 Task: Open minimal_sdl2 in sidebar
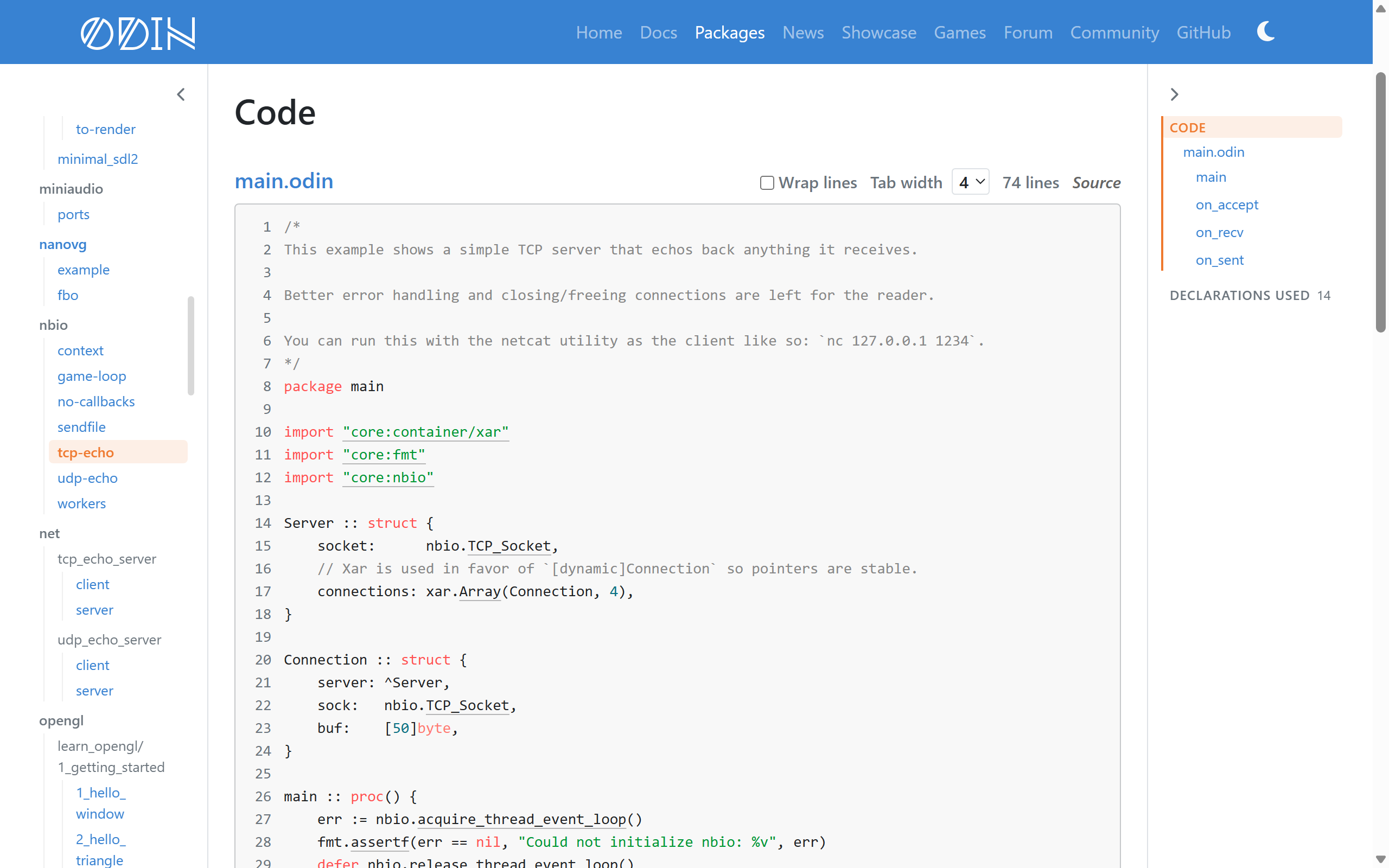[98, 159]
